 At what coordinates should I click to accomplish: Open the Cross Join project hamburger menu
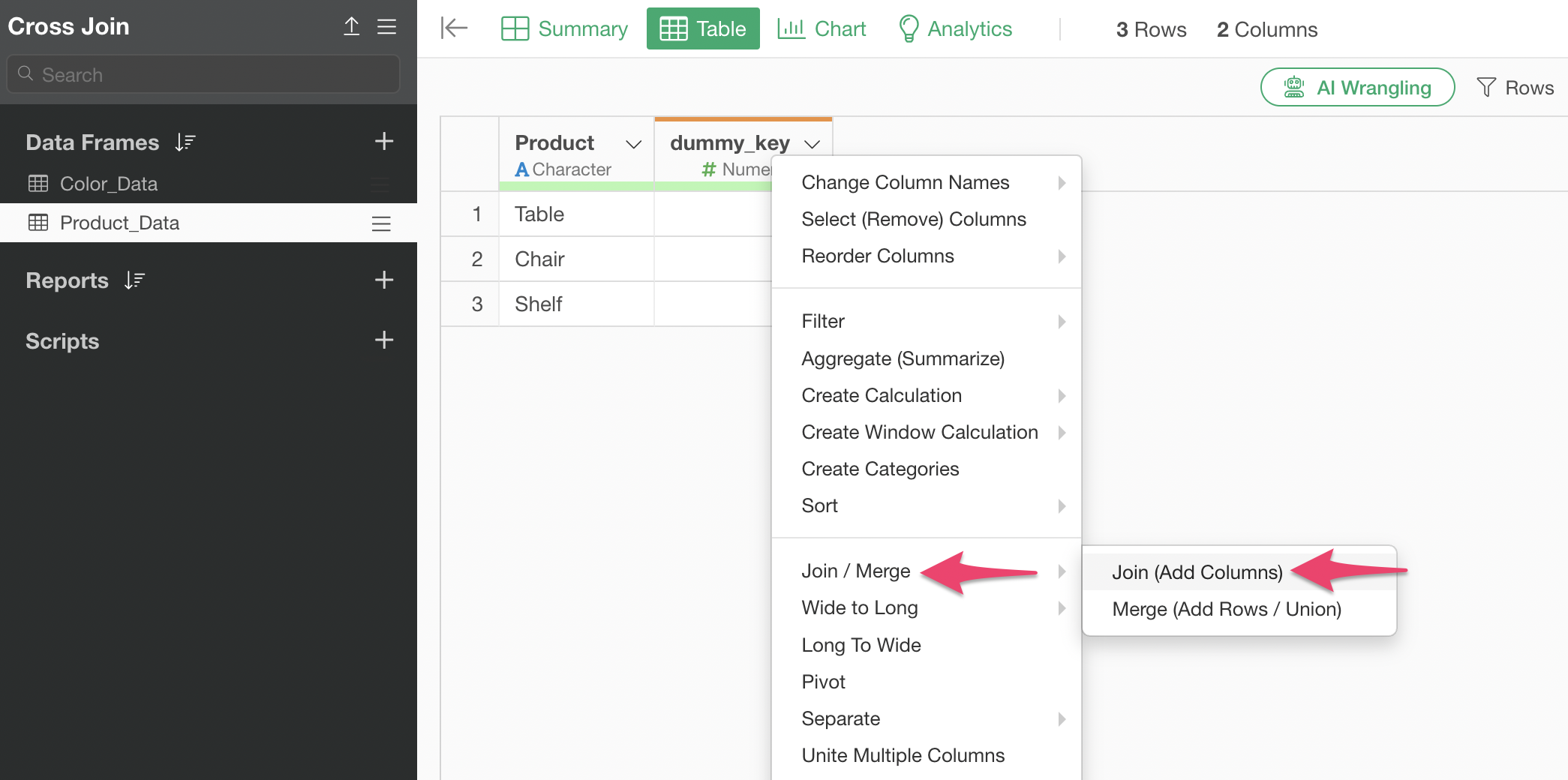[x=386, y=27]
